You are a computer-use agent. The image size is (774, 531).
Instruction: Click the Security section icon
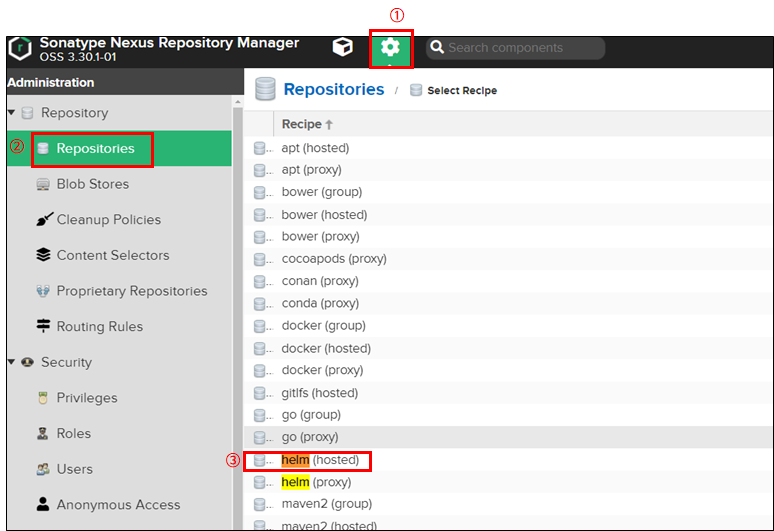28,362
